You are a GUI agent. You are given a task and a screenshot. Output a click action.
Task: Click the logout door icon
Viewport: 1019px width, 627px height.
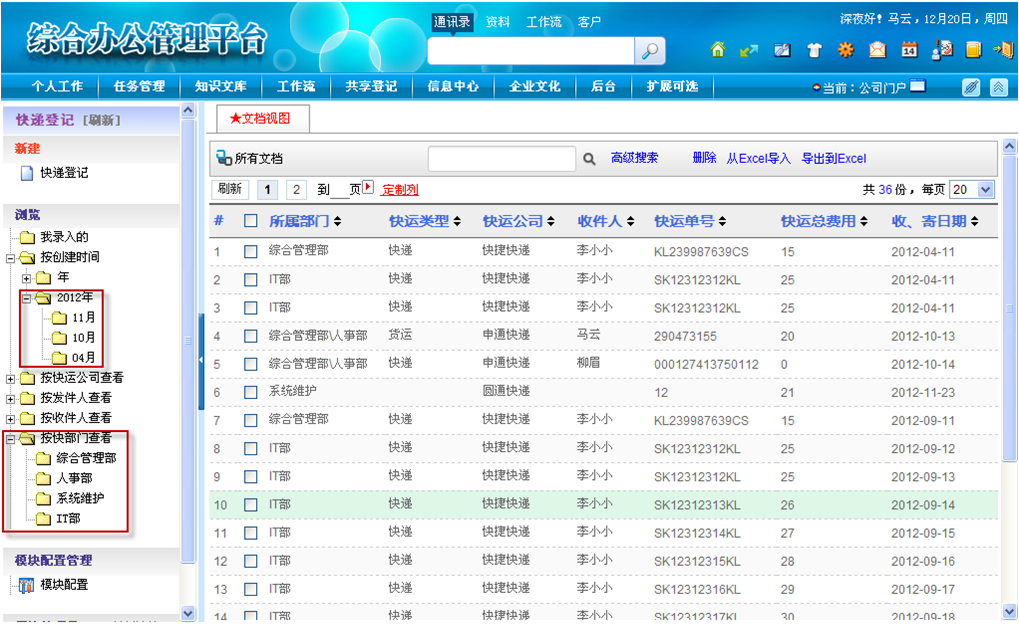click(1003, 49)
